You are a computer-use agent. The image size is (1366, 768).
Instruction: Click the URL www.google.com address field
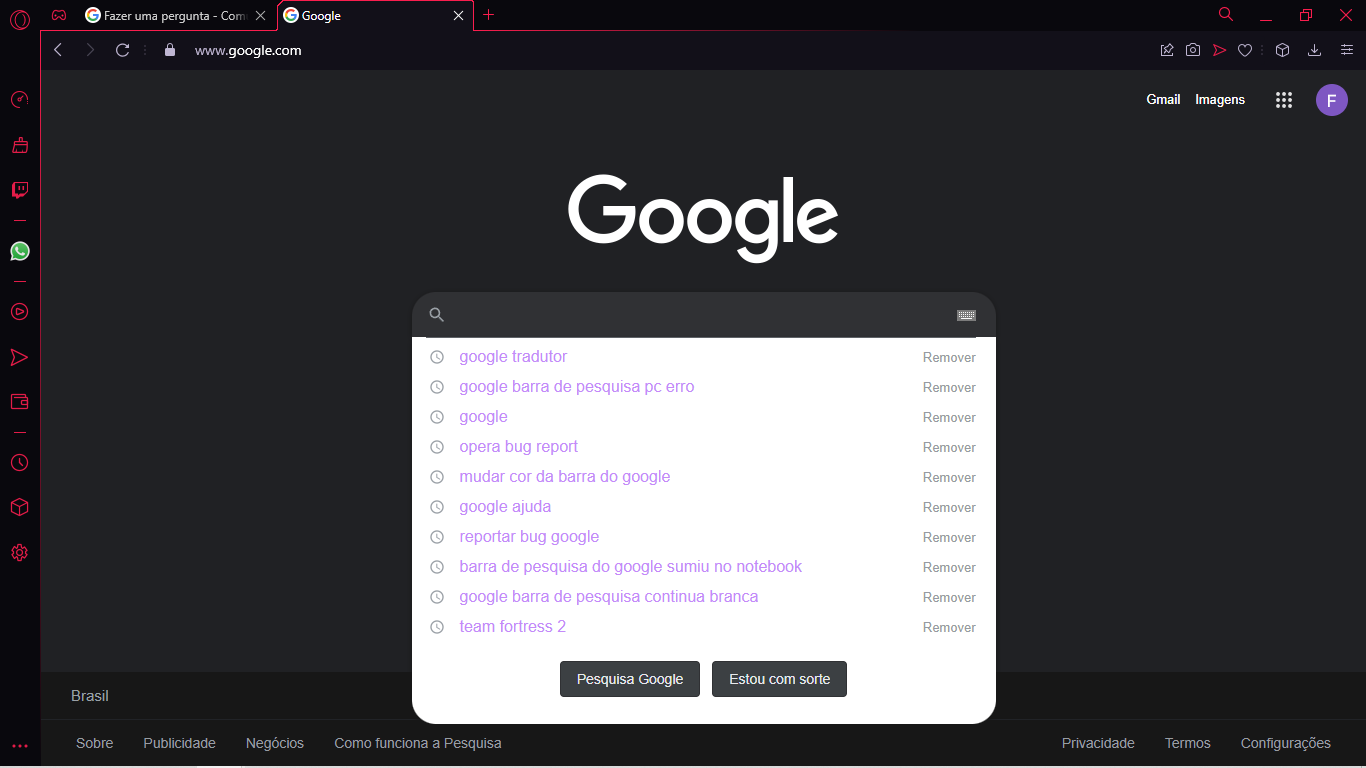tap(248, 50)
